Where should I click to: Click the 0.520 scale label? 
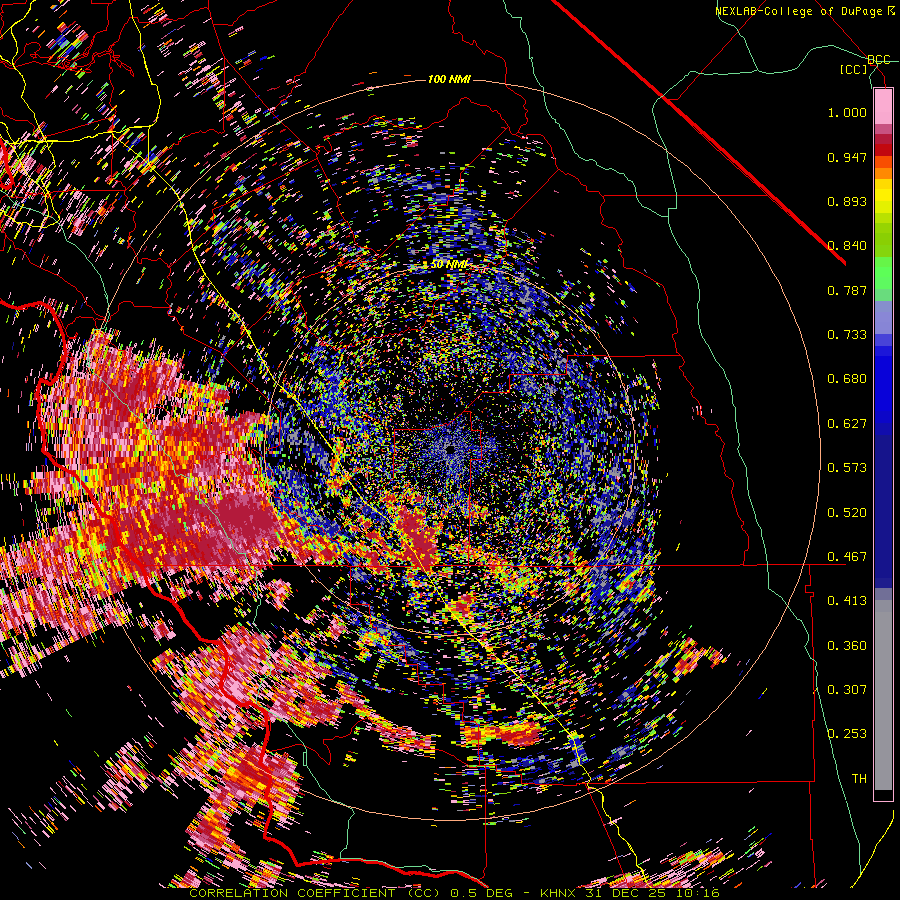(847, 513)
